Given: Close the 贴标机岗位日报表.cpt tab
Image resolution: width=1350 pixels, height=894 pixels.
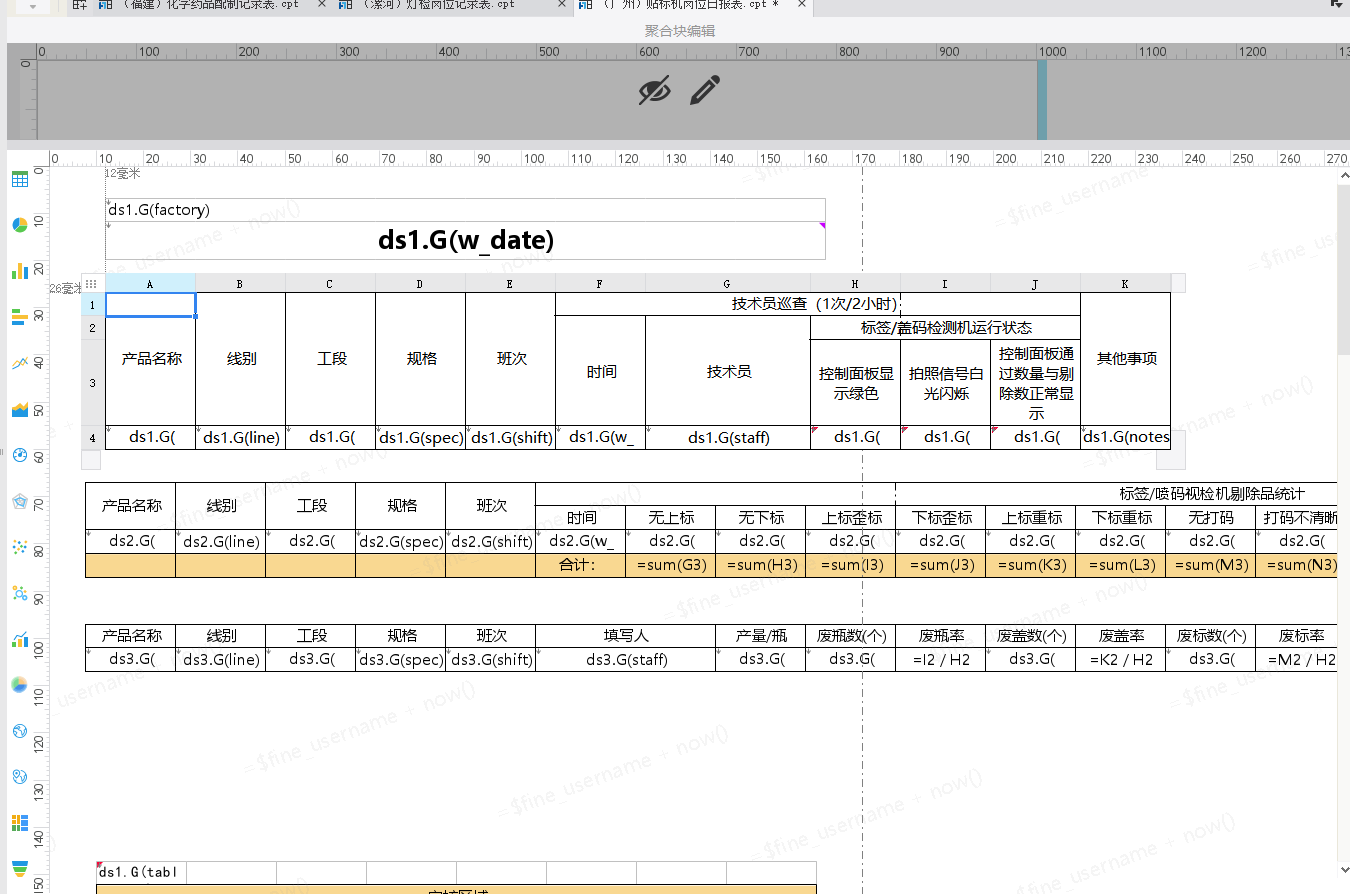Looking at the screenshot, I should click(x=801, y=5).
